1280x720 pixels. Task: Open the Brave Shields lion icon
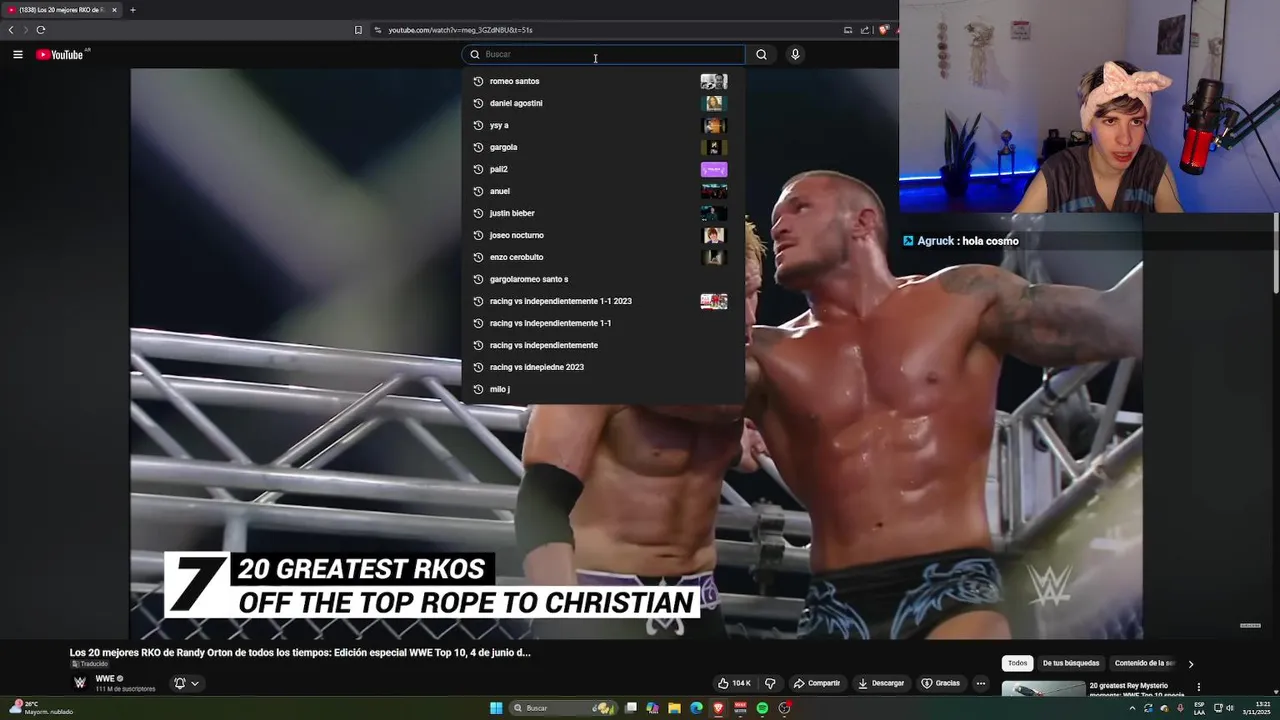click(x=883, y=30)
